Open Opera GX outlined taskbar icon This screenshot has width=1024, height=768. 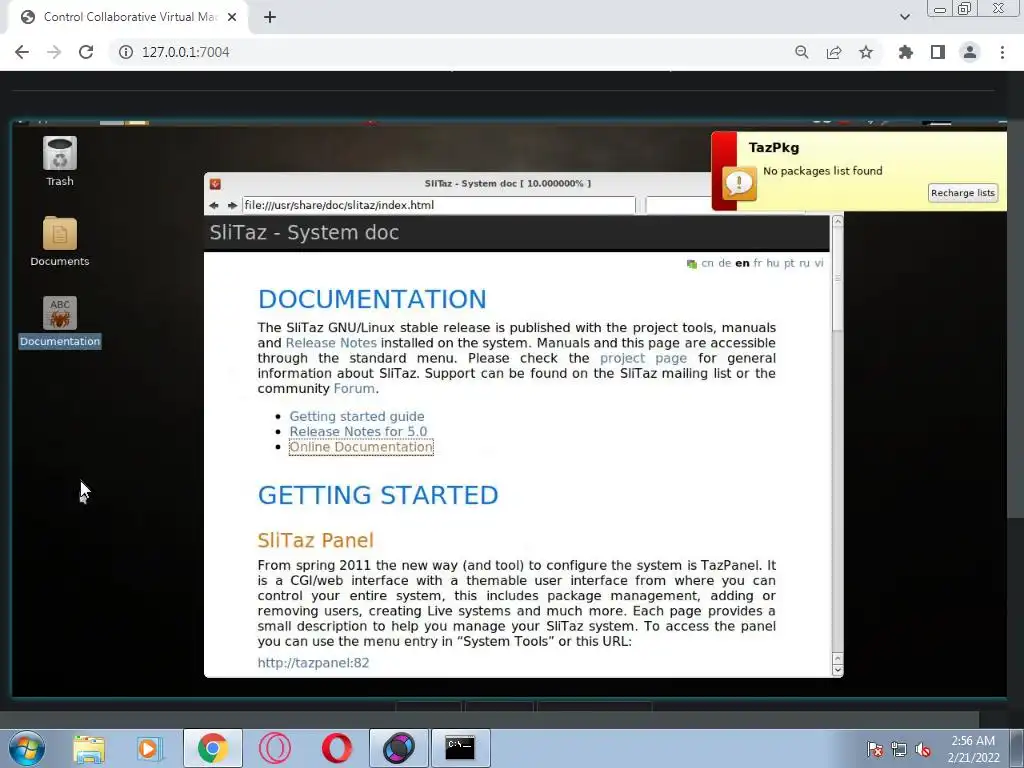pyautogui.click(x=275, y=748)
